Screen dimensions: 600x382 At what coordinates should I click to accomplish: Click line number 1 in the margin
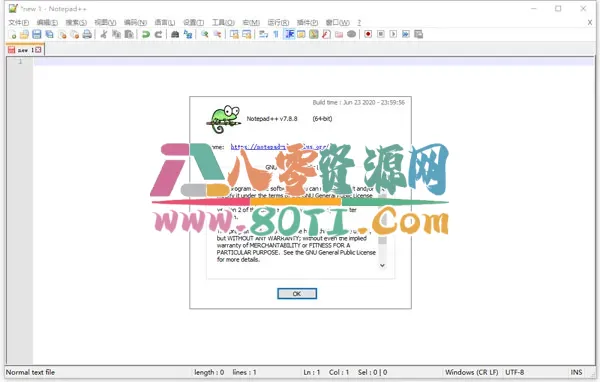pyautogui.click(x=20, y=61)
